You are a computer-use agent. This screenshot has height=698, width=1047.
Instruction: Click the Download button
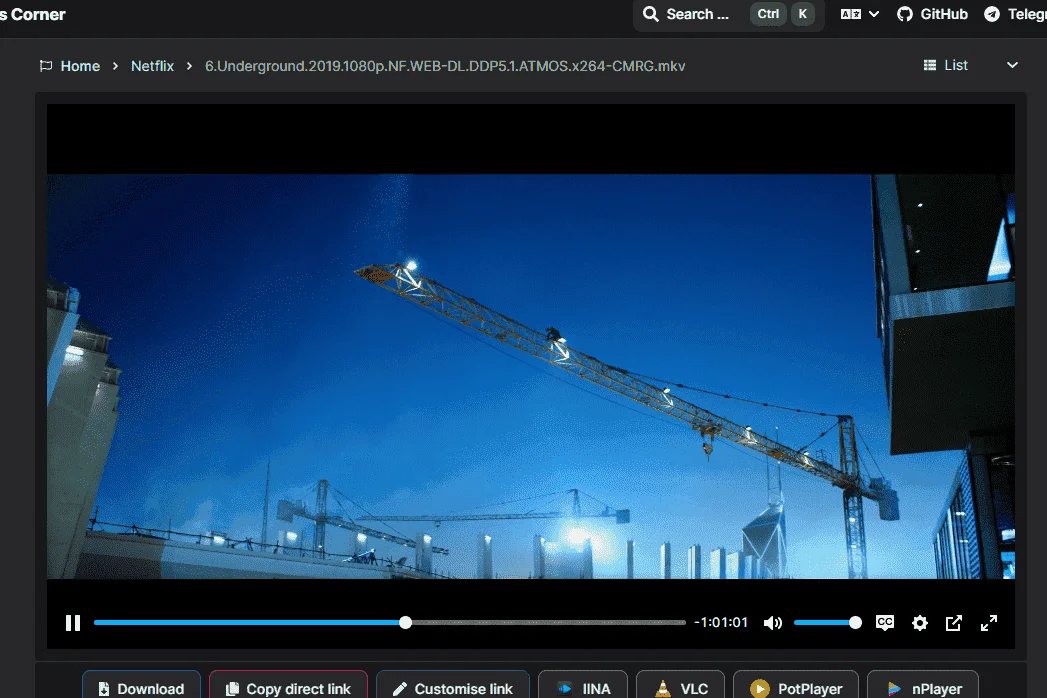click(142, 686)
